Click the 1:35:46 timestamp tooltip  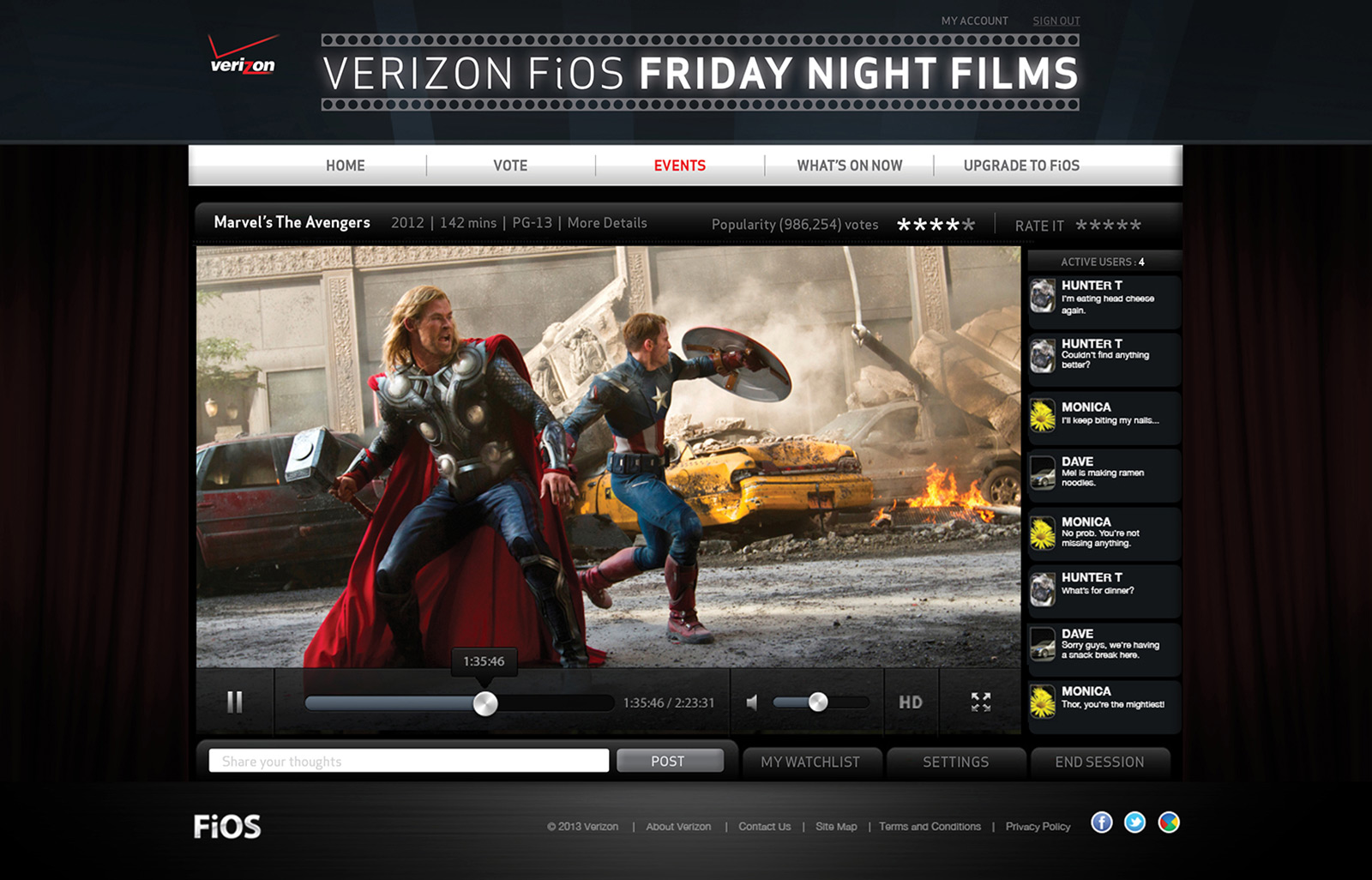484,661
